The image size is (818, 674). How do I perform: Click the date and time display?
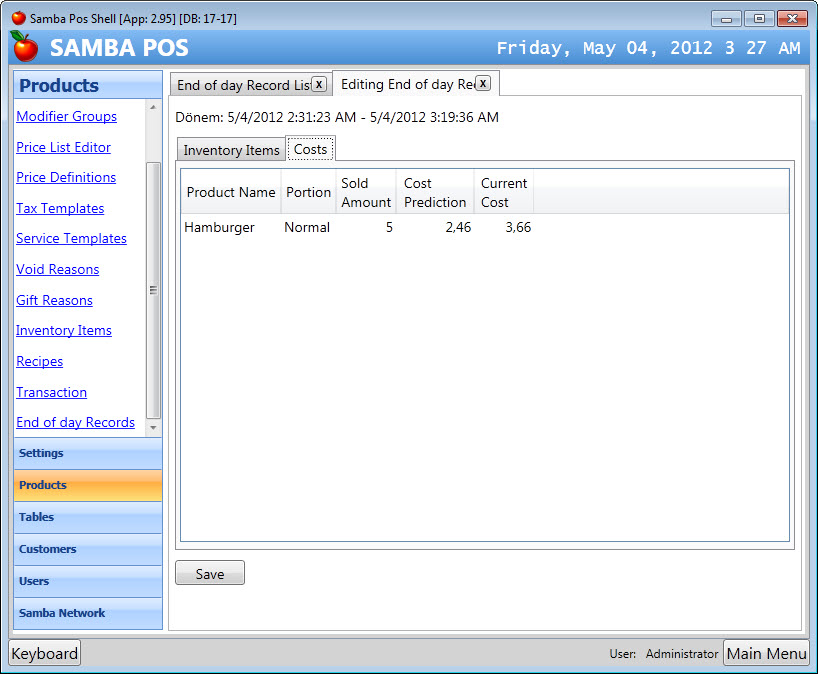[648, 48]
